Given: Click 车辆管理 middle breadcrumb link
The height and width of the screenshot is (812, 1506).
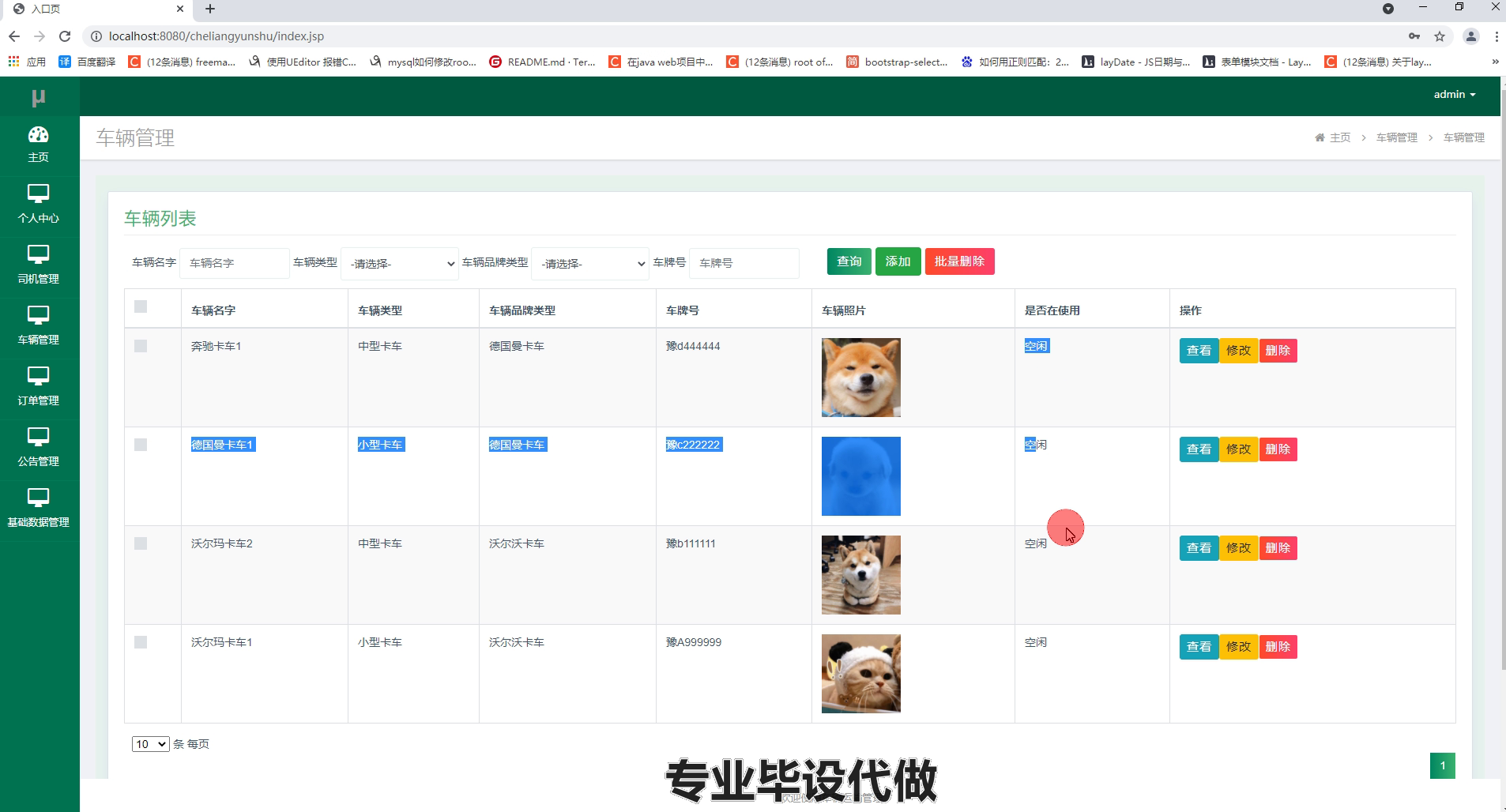Looking at the screenshot, I should (1397, 137).
